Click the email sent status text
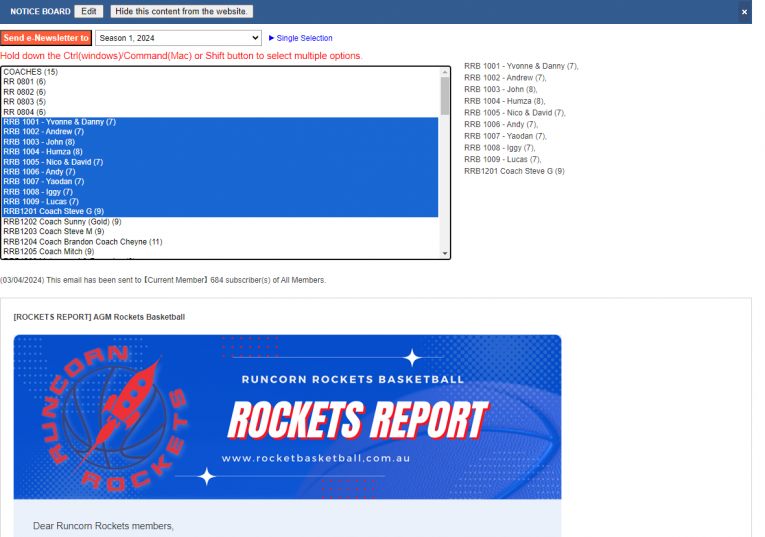This screenshot has width=765, height=537. [x=163, y=280]
